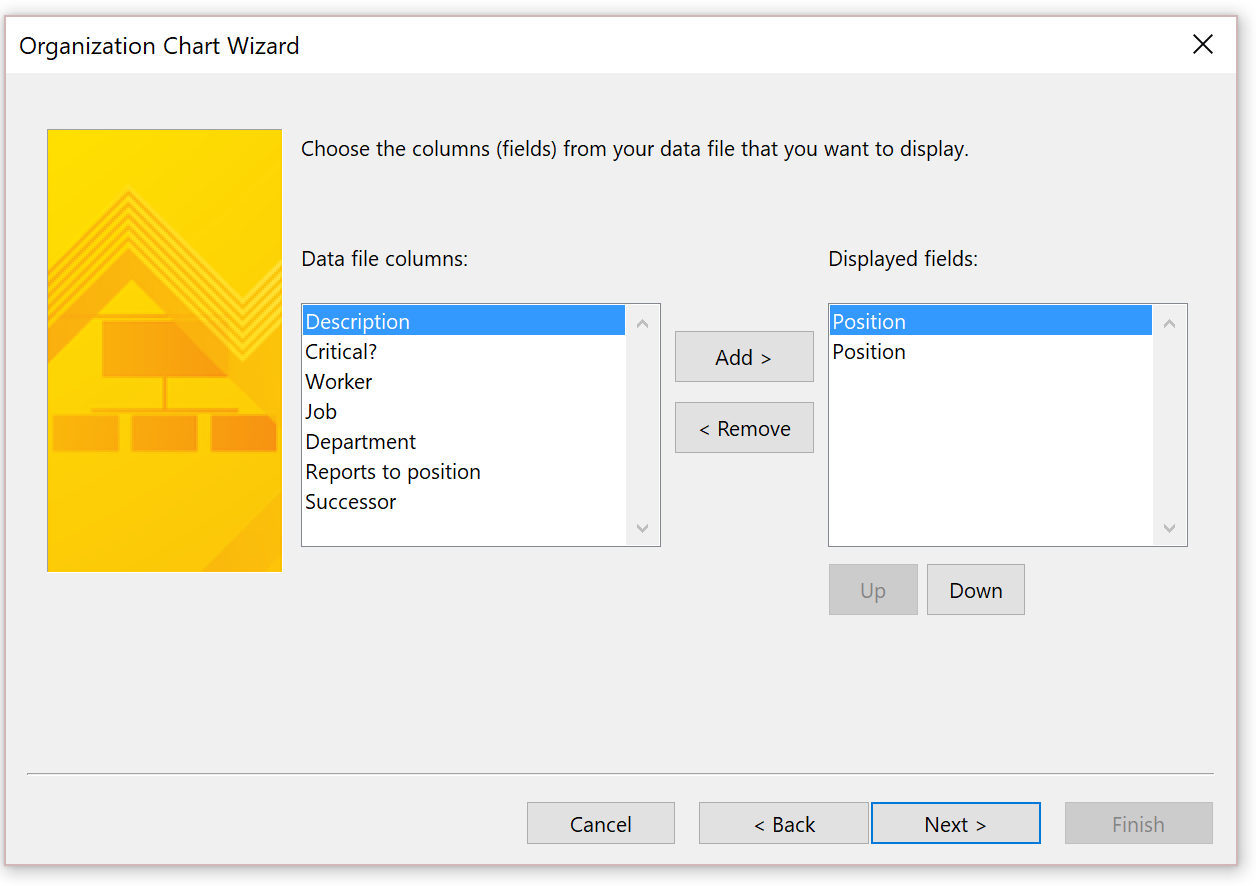Go to Next > wizard step

click(956, 823)
